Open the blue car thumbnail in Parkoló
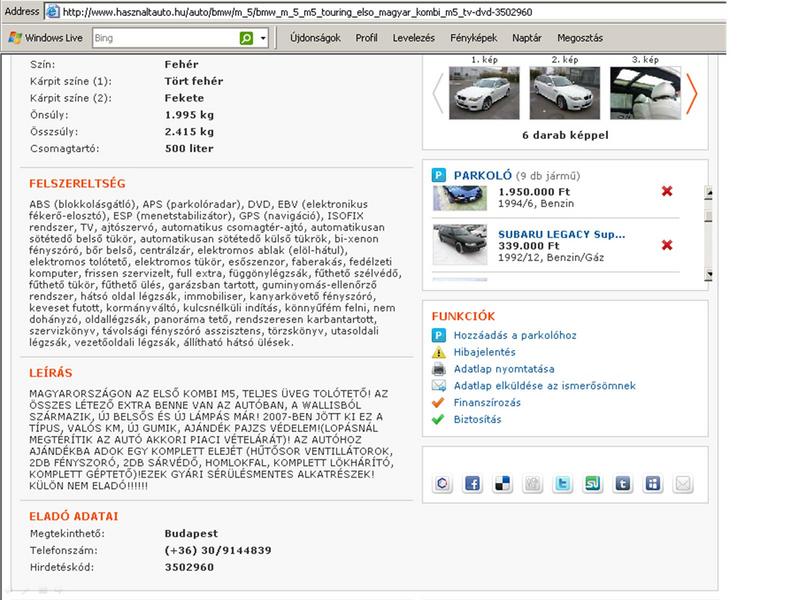The width and height of the screenshot is (800, 600). coord(460,198)
